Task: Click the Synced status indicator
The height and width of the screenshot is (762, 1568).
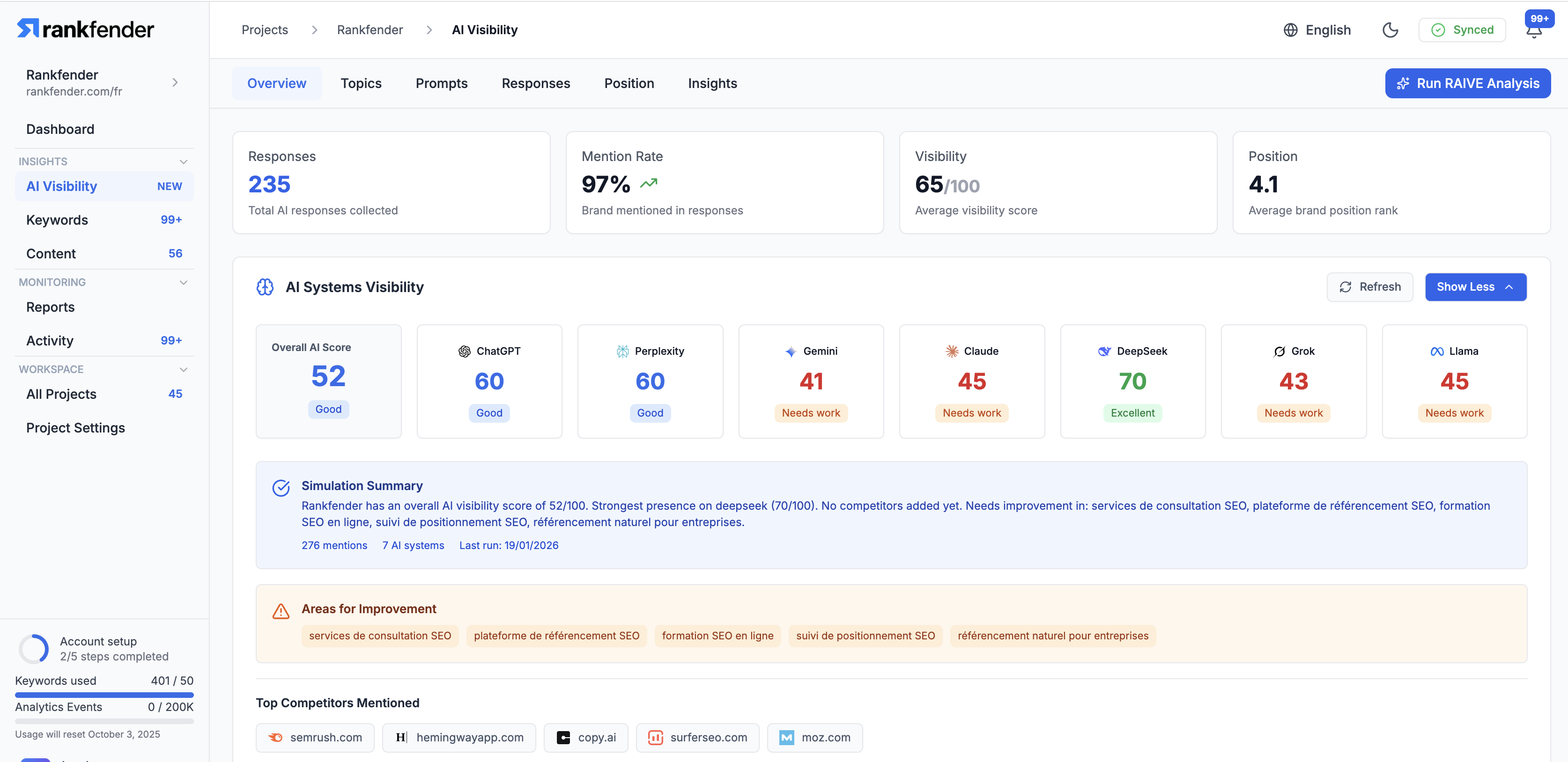Action: (1462, 30)
